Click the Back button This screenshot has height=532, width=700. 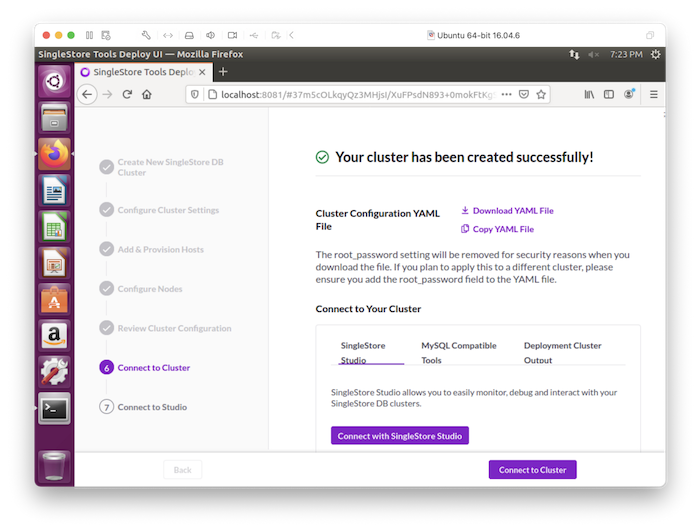pyautogui.click(x=183, y=470)
